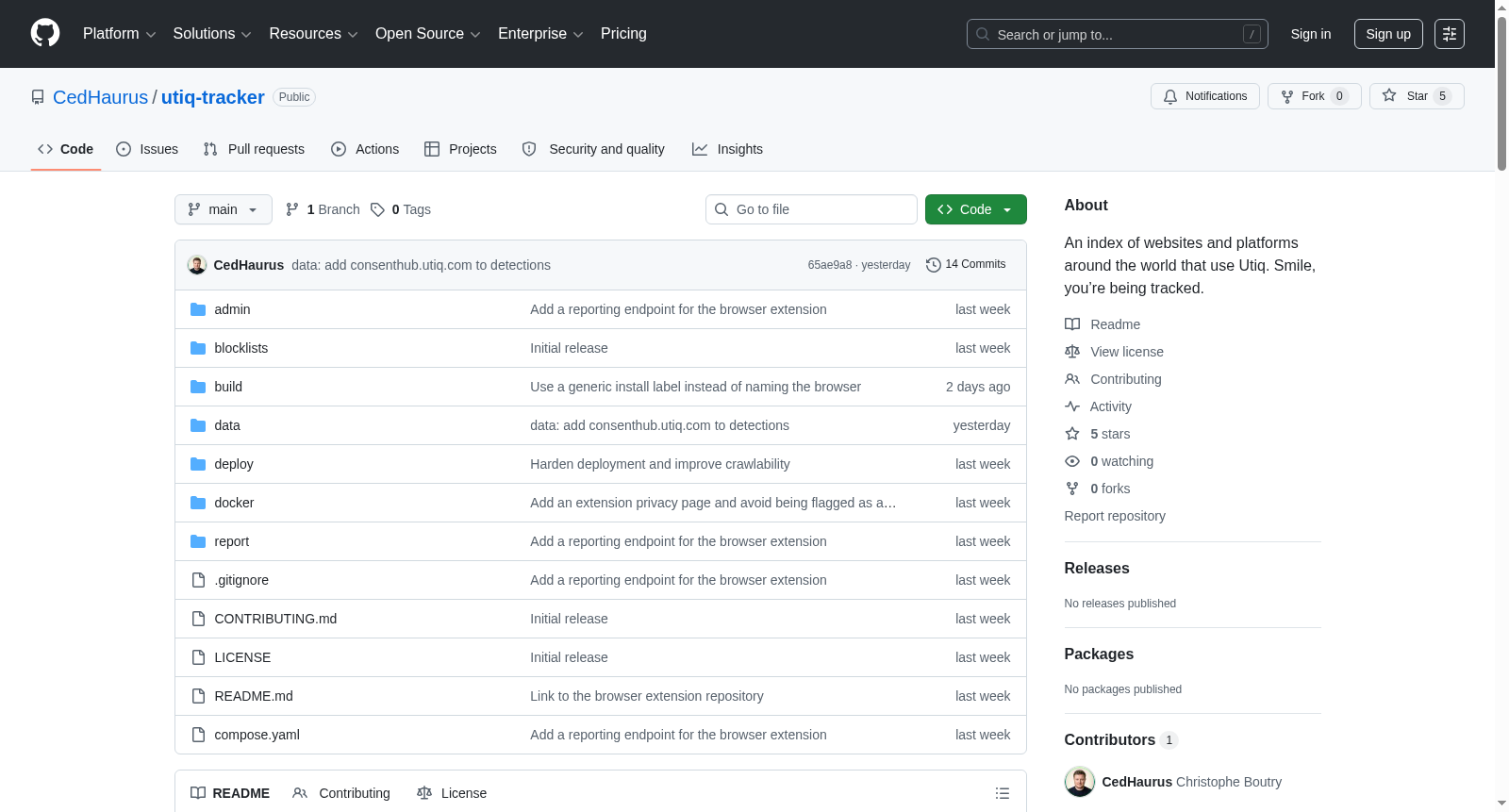The image size is (1509, 812).
Task: Open the admin folder
Action: pos(232,309)
